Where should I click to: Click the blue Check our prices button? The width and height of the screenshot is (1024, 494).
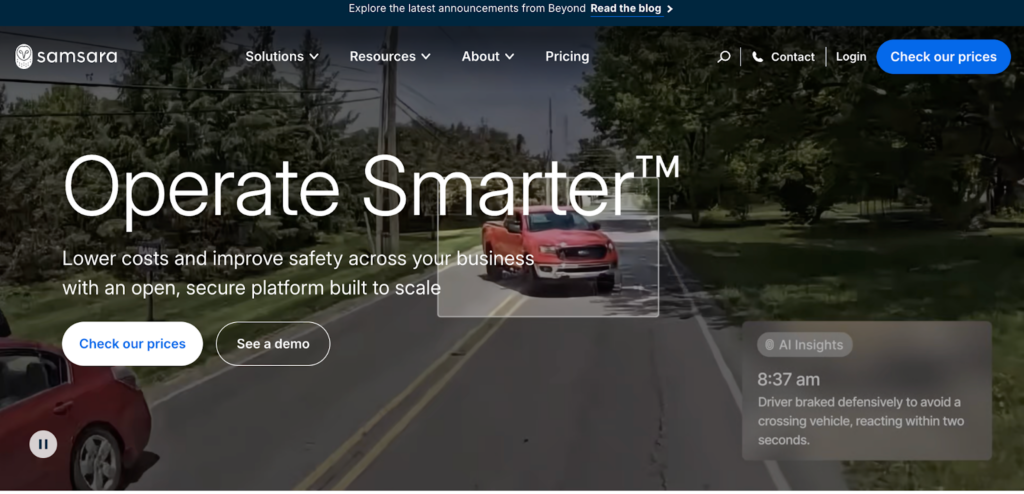point(943,57)
